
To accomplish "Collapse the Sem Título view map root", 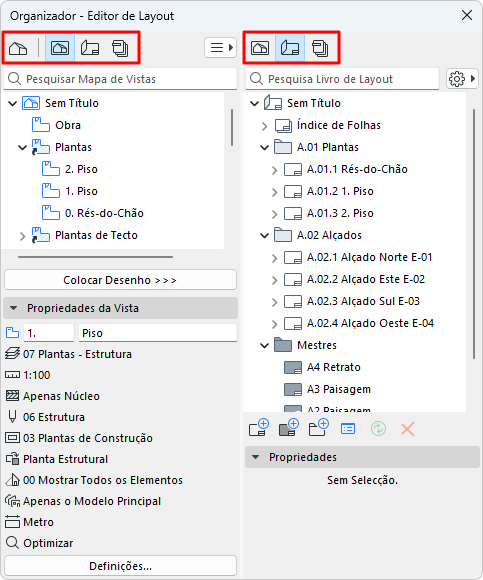I will click(x=13, y=103).
